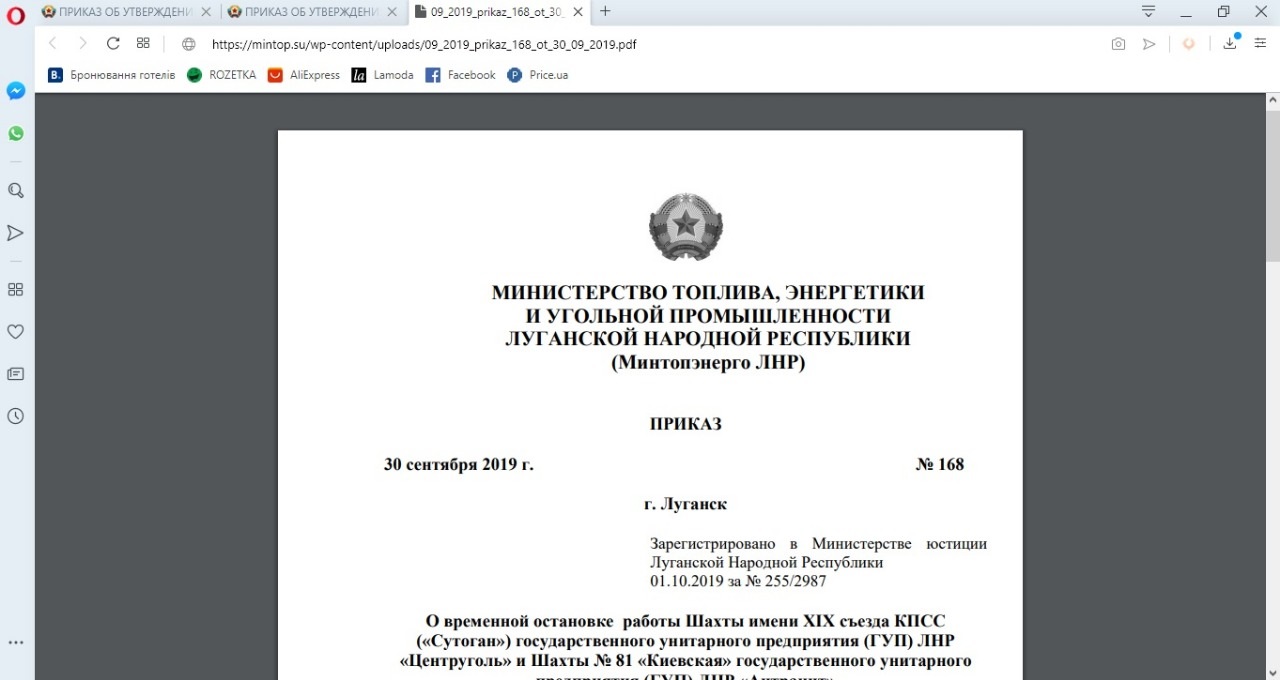Open History clock icon in sidebar
The image size is (1280, 680).
click(x=16, y=416)
